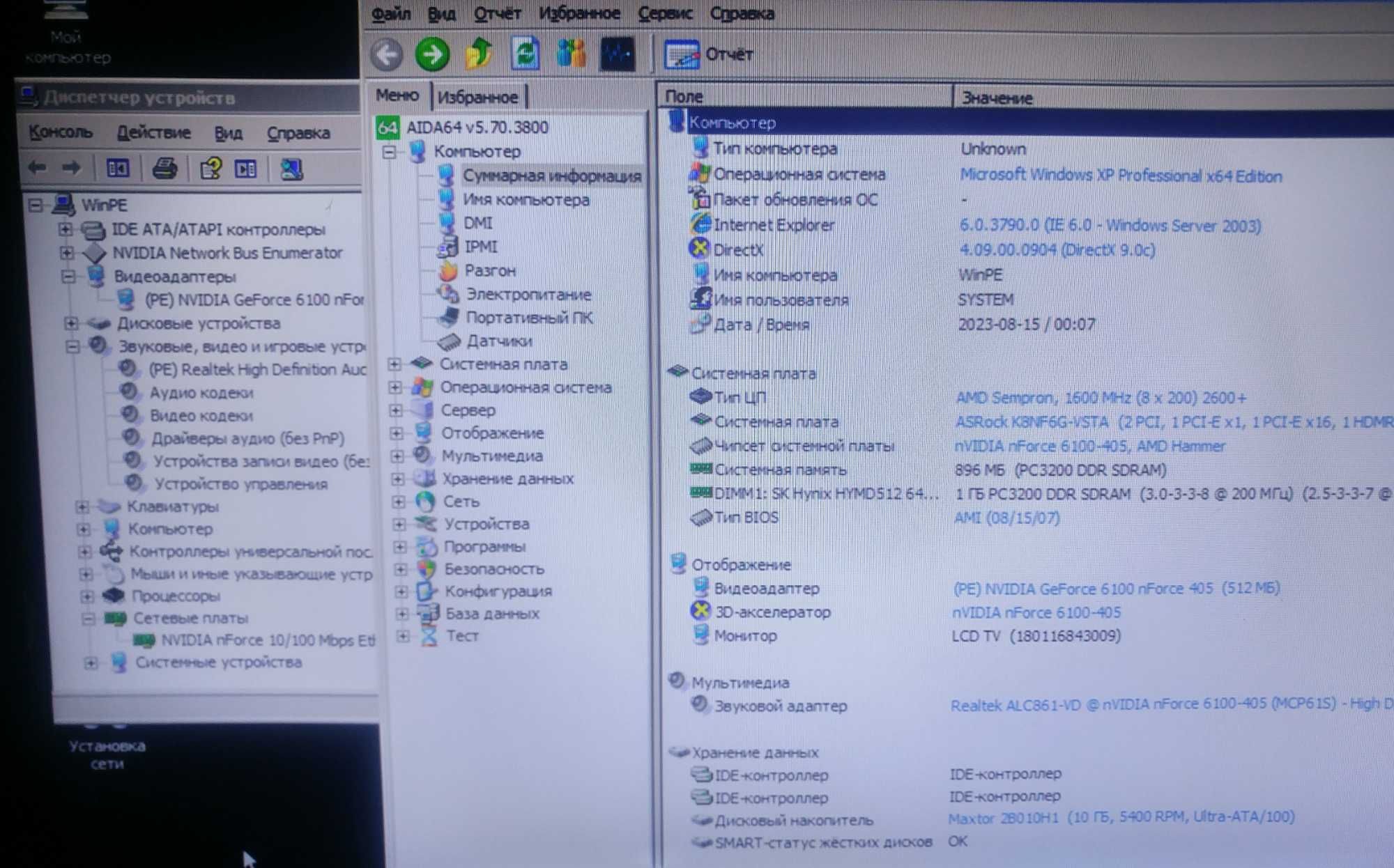The height and width of the screenshot is (868, 1394).
Task: Switch to the Избранное tab in left pane
Action: click(478, 97)
